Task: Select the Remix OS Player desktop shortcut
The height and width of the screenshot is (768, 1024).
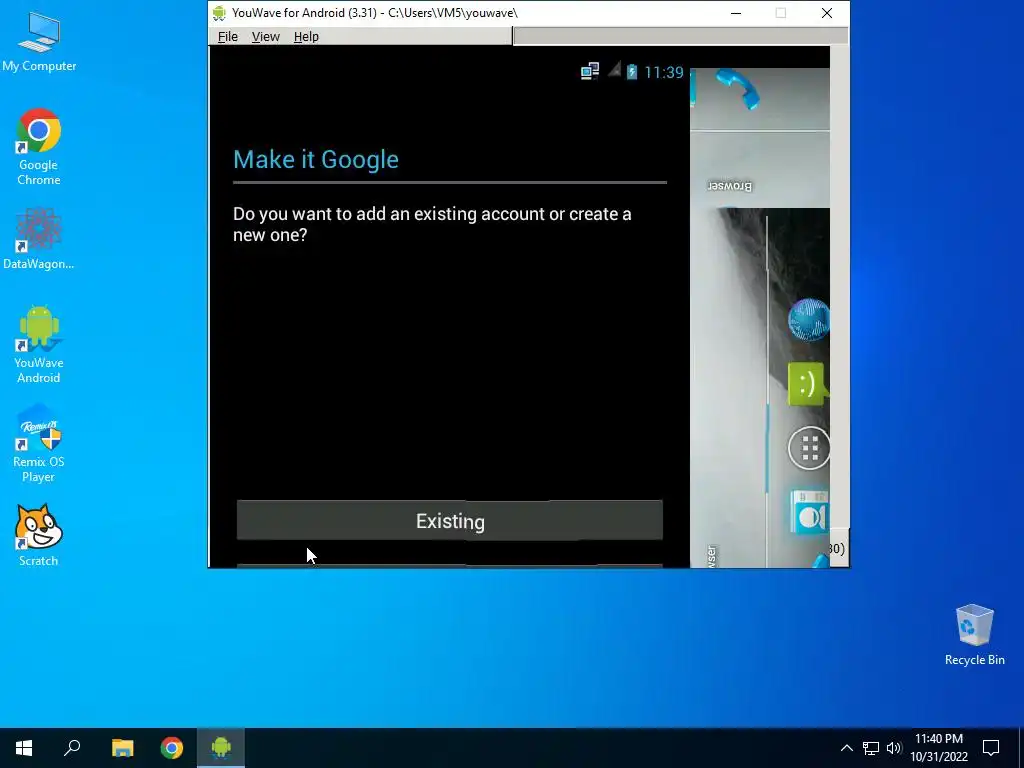Action: [39, 443]
